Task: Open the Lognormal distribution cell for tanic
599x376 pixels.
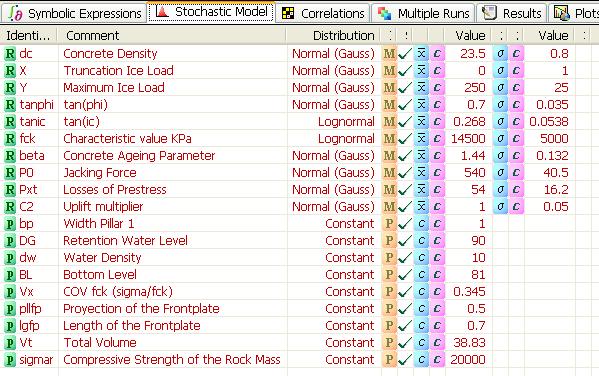Action: click(333, 122)
